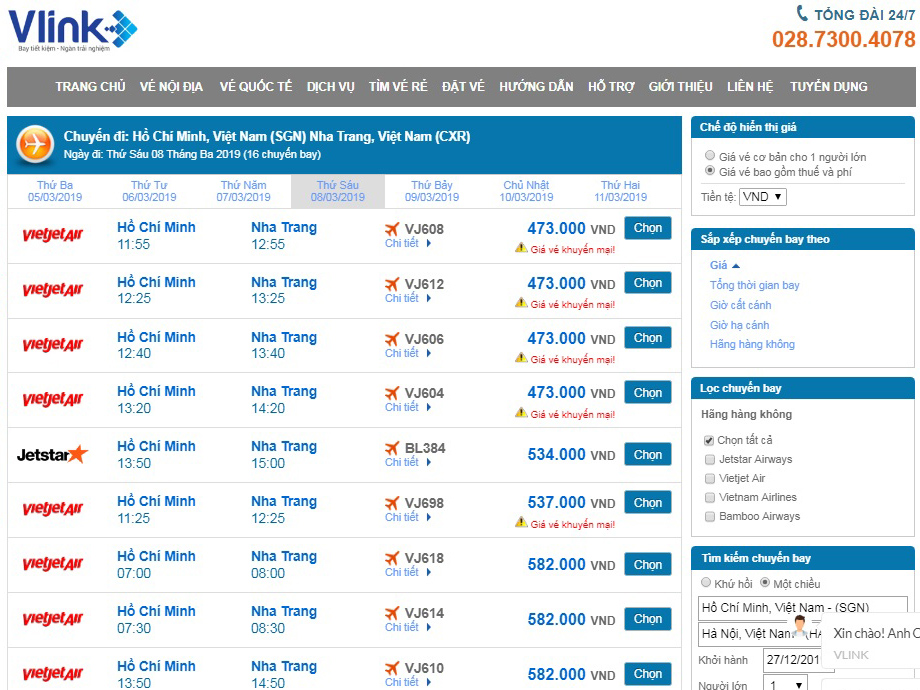Switch to the Thứ Bảy 09/03/2019 date tab
Viewport: 920px width, 690px height.
pos(432,191)
